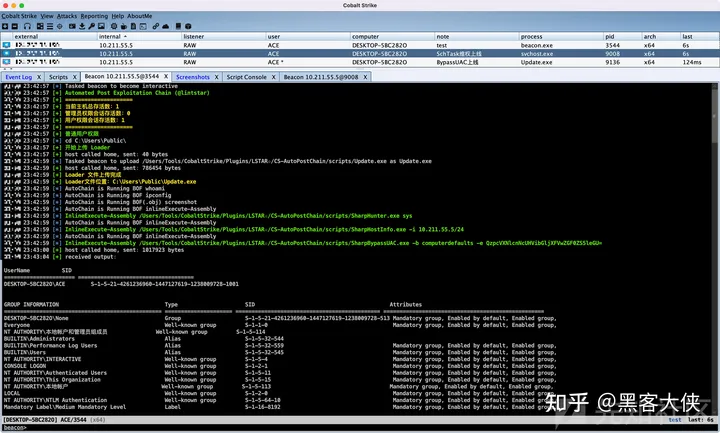Screen dimensions: 720x433
Task: Open Keystrokes via the key icon
Action: coord(91,26)
